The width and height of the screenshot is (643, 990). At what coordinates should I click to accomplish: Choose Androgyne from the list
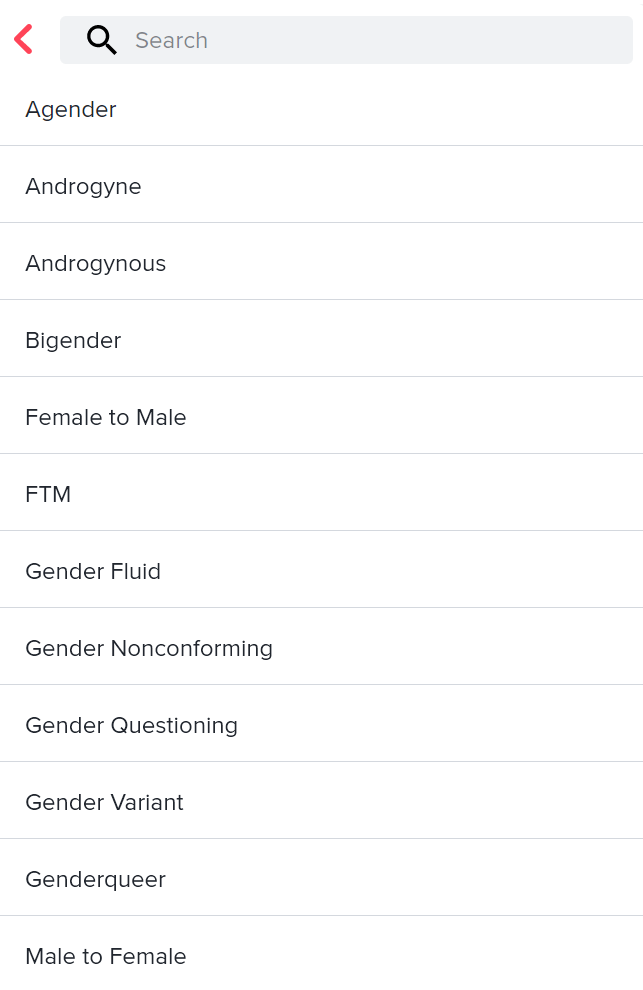[x=83, y=187]
